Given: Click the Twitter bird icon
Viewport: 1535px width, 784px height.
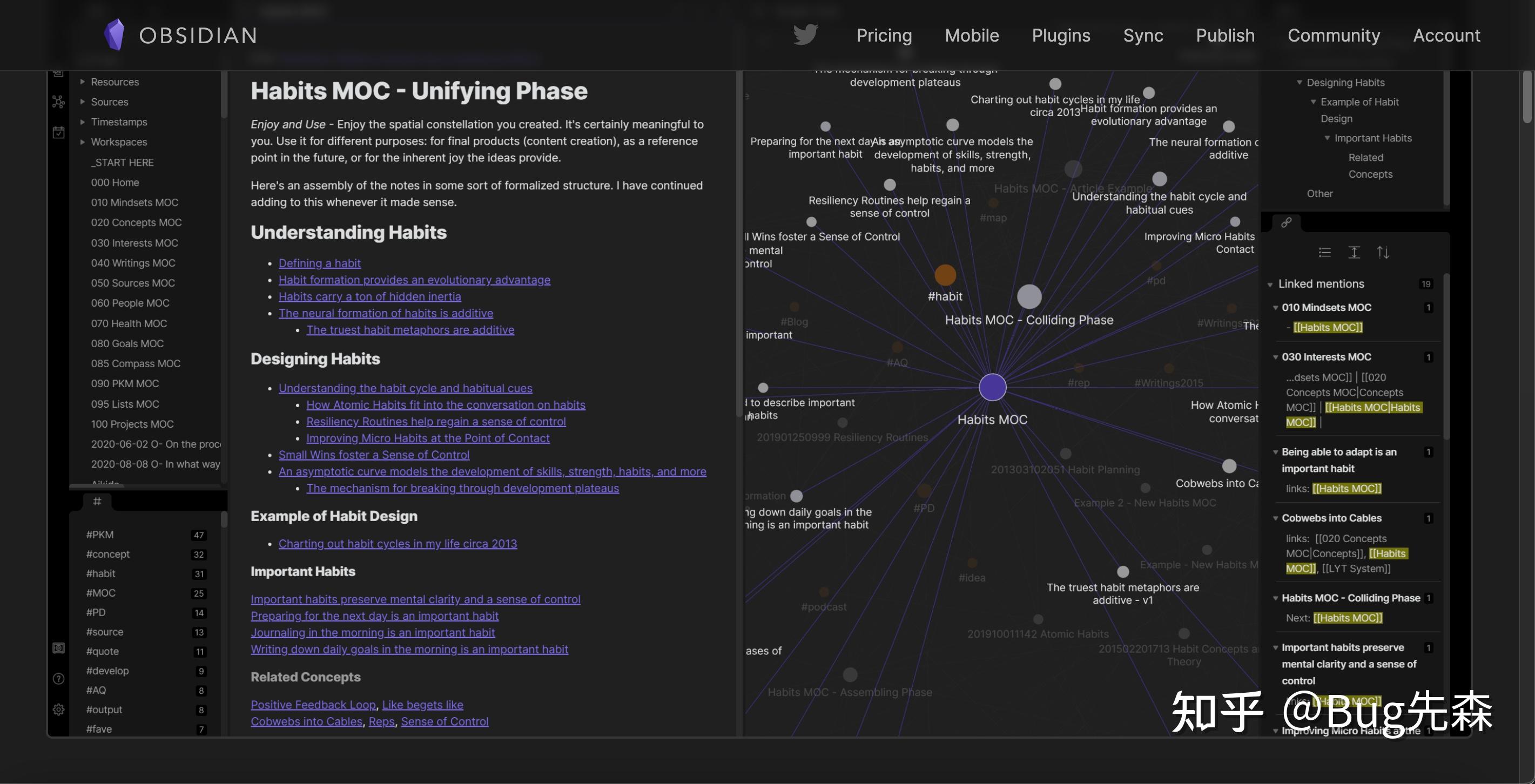Looking at the screenshot, I should coord(805,35).
